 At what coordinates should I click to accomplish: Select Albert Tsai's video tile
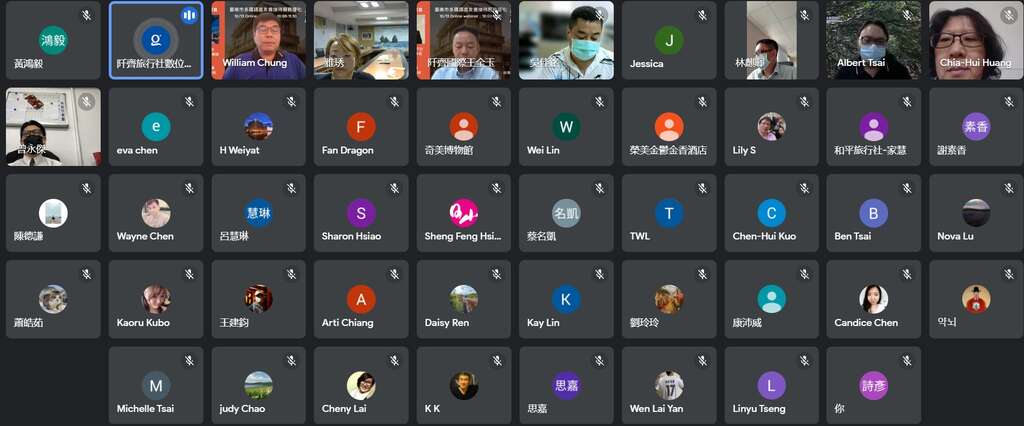(874, 40)
